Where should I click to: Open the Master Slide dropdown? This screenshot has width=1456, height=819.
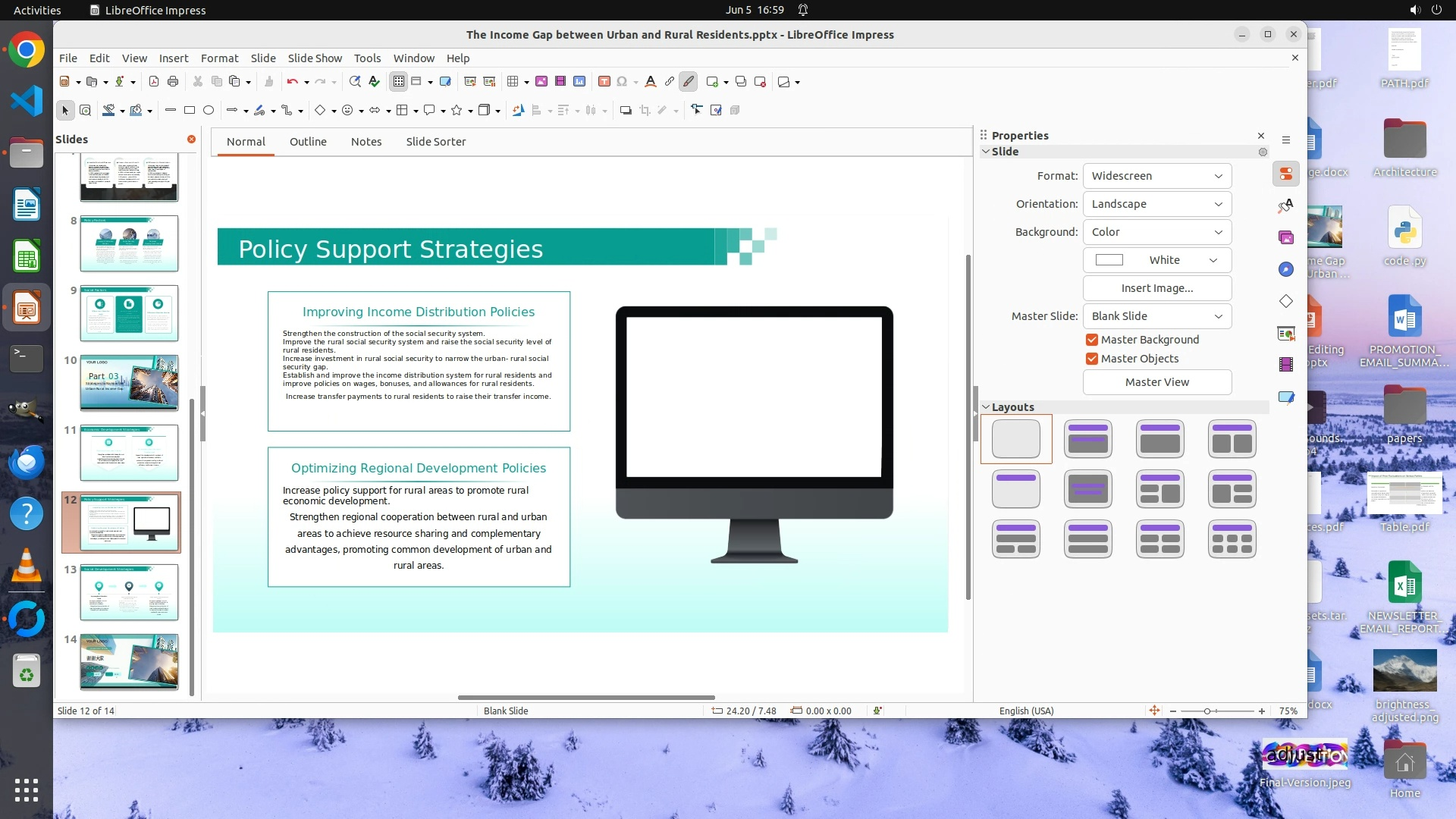click(x=1156, y=316)
